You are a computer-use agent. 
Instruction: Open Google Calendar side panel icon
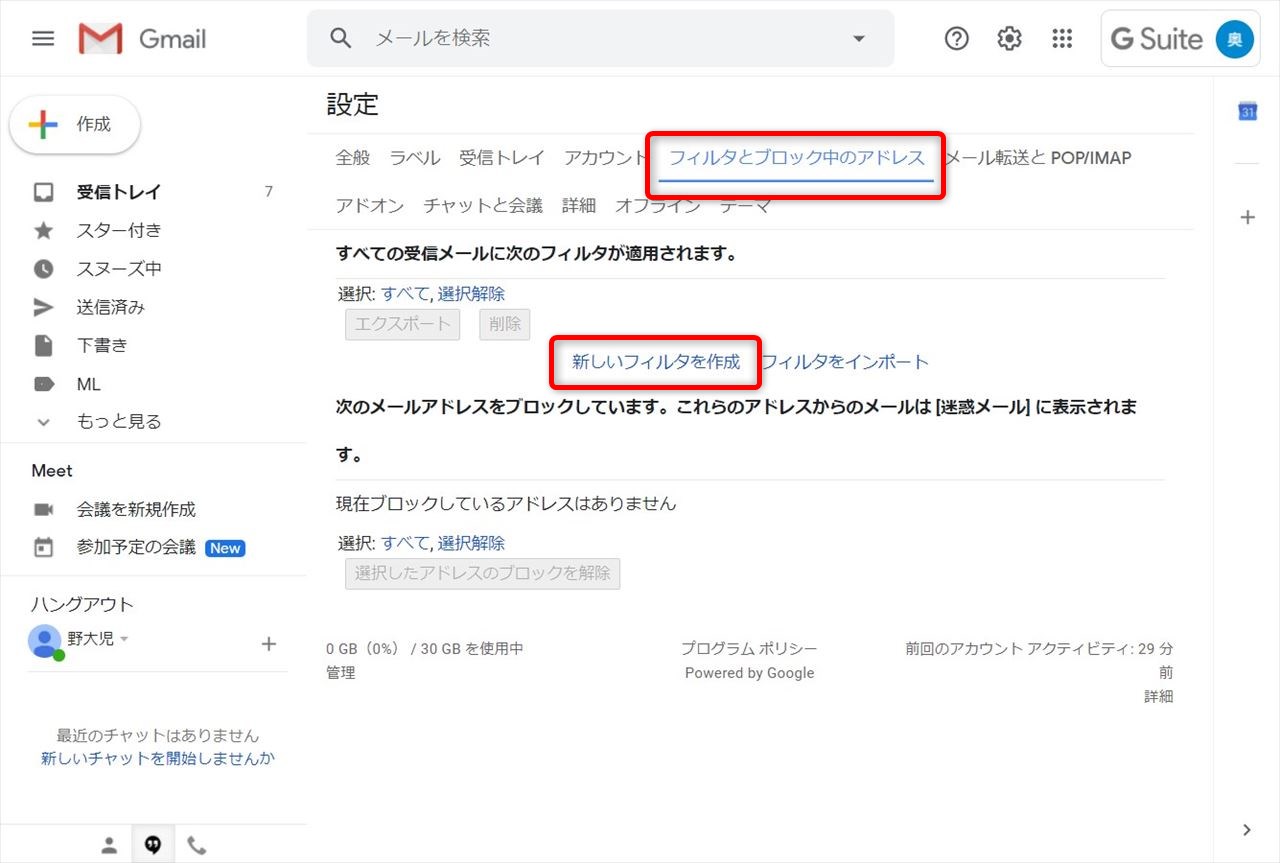click(x=1247, y=111)
